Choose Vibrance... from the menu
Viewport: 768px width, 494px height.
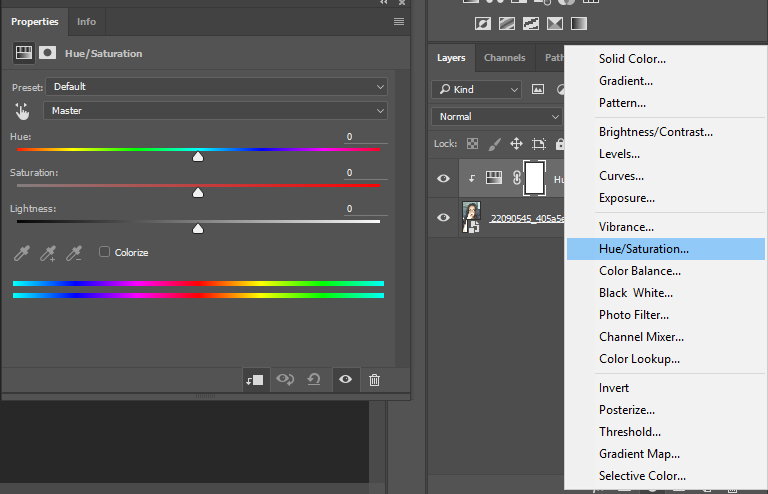pyautogui.click(x=666, y=227)
